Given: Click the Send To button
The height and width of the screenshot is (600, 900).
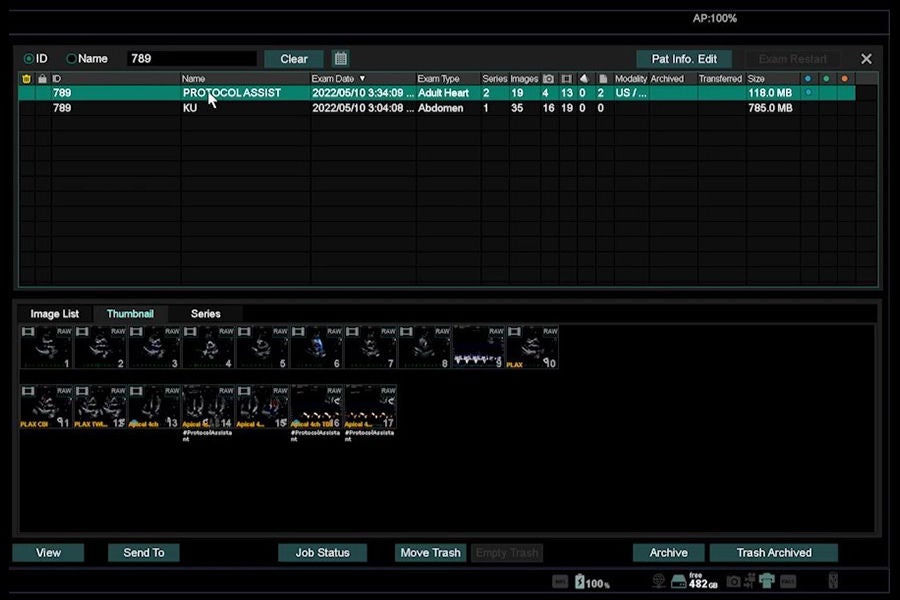Looking at the screenshot, I should (143, 552).
